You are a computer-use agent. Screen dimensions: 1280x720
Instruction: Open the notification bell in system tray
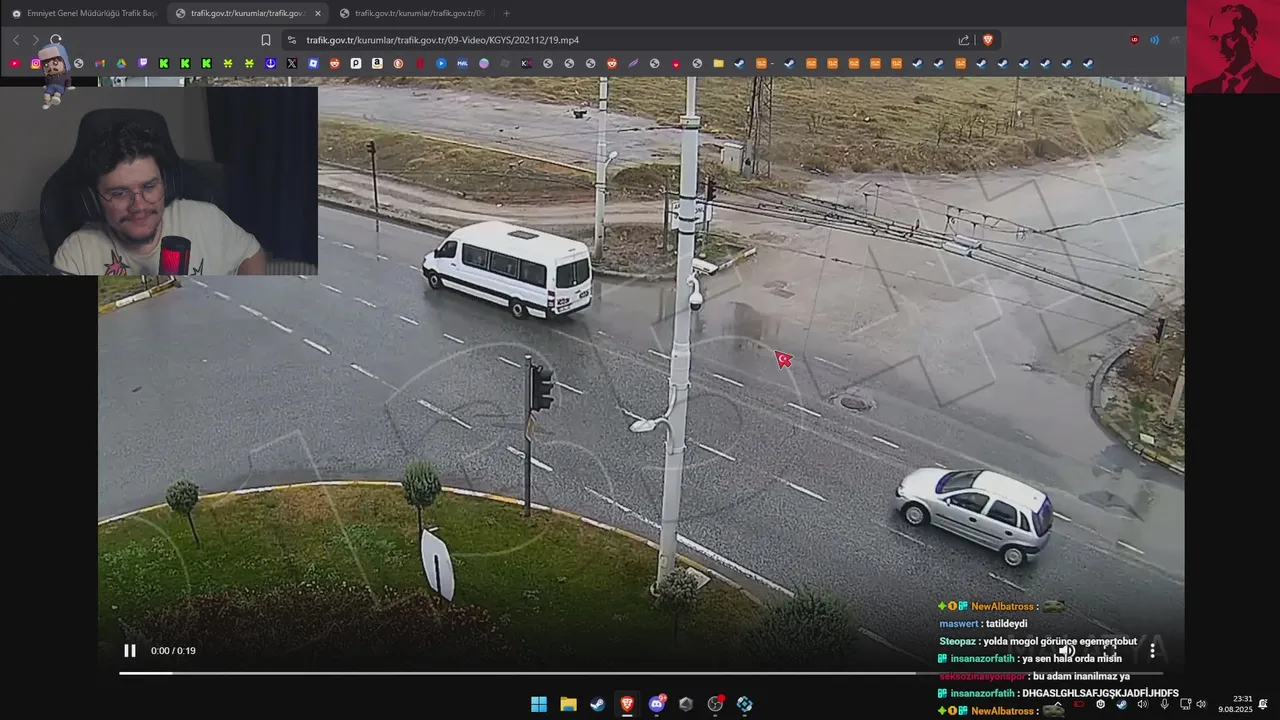[1264, 704]
